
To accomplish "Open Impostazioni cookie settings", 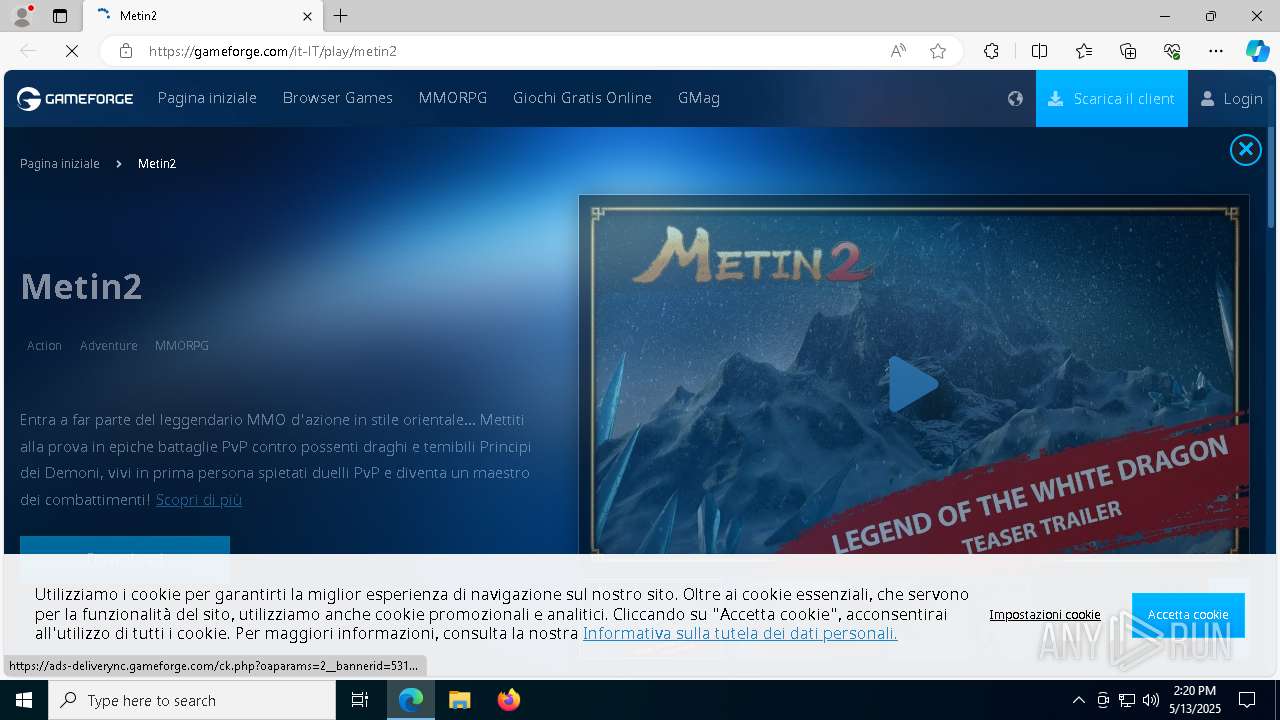I will pos(1045,614).
